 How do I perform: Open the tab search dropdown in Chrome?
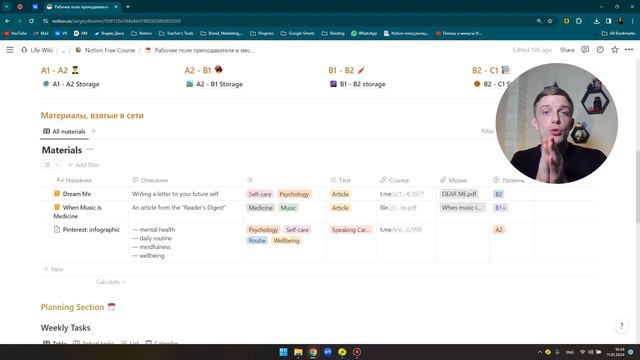7,7
